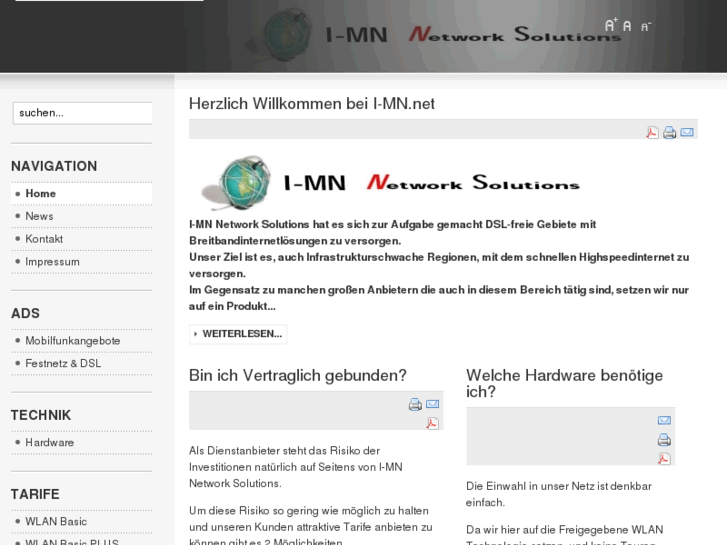Open the Herzlich Willkommen bei I-MN.net heading

click(x=312, y=103)
